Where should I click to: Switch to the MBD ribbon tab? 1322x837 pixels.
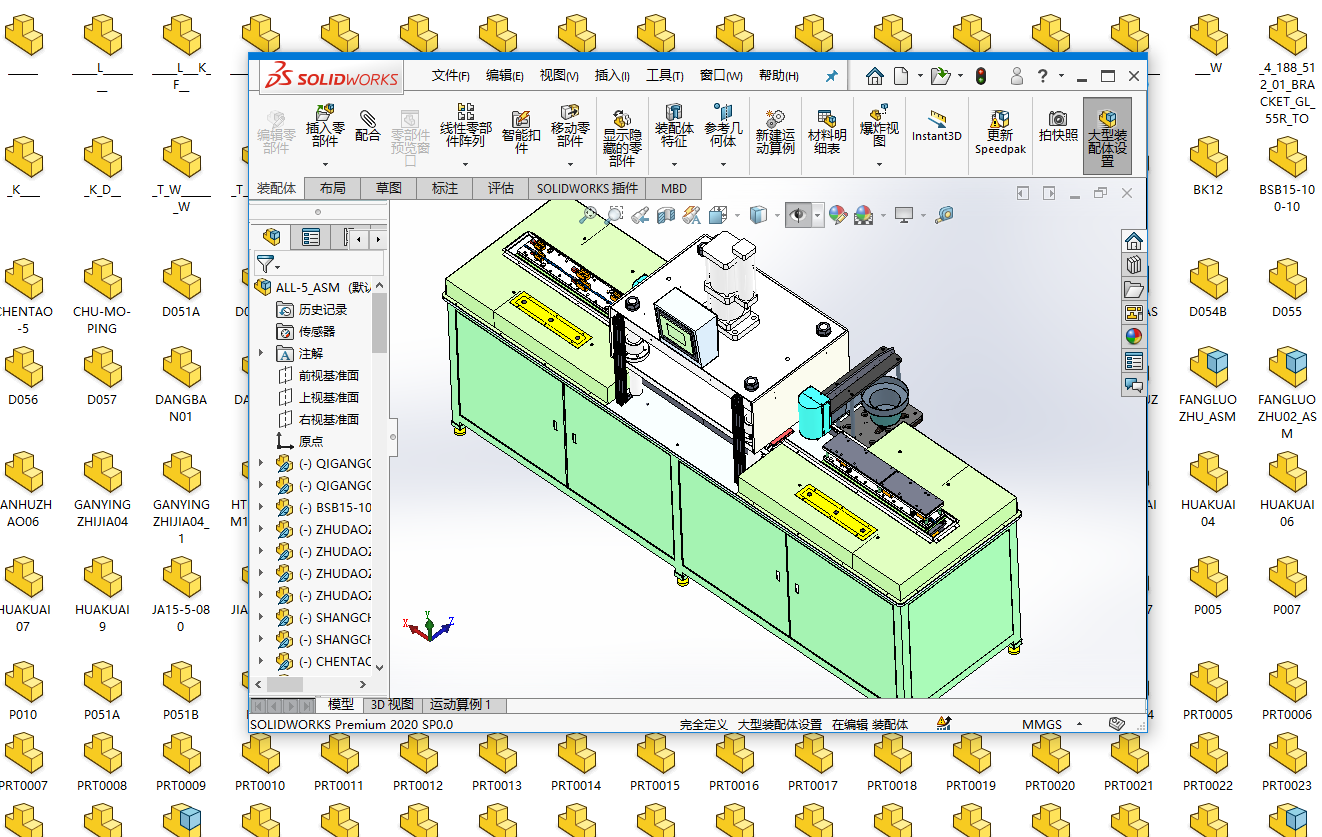coord(674,188)
